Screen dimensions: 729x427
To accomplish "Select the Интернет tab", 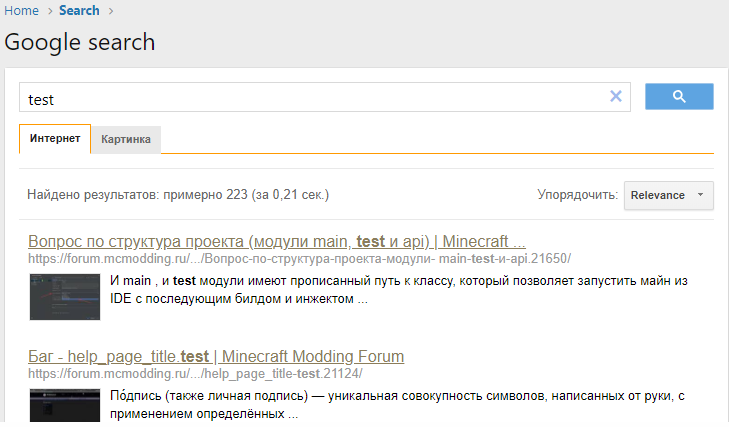I will coord(55,138).
